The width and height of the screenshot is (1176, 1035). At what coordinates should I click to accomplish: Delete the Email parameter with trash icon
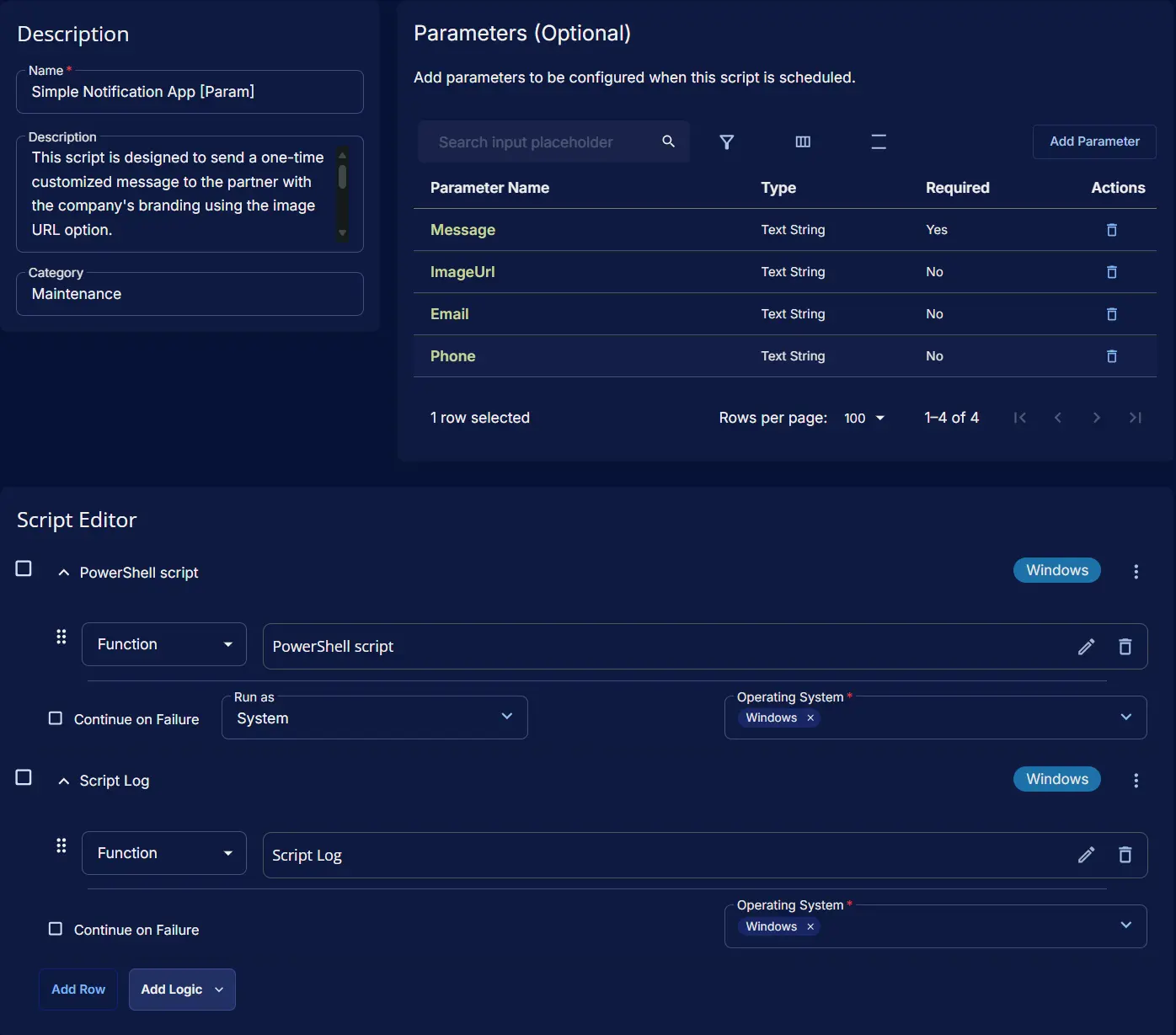pyautogui.click(x=1111, y=314)
